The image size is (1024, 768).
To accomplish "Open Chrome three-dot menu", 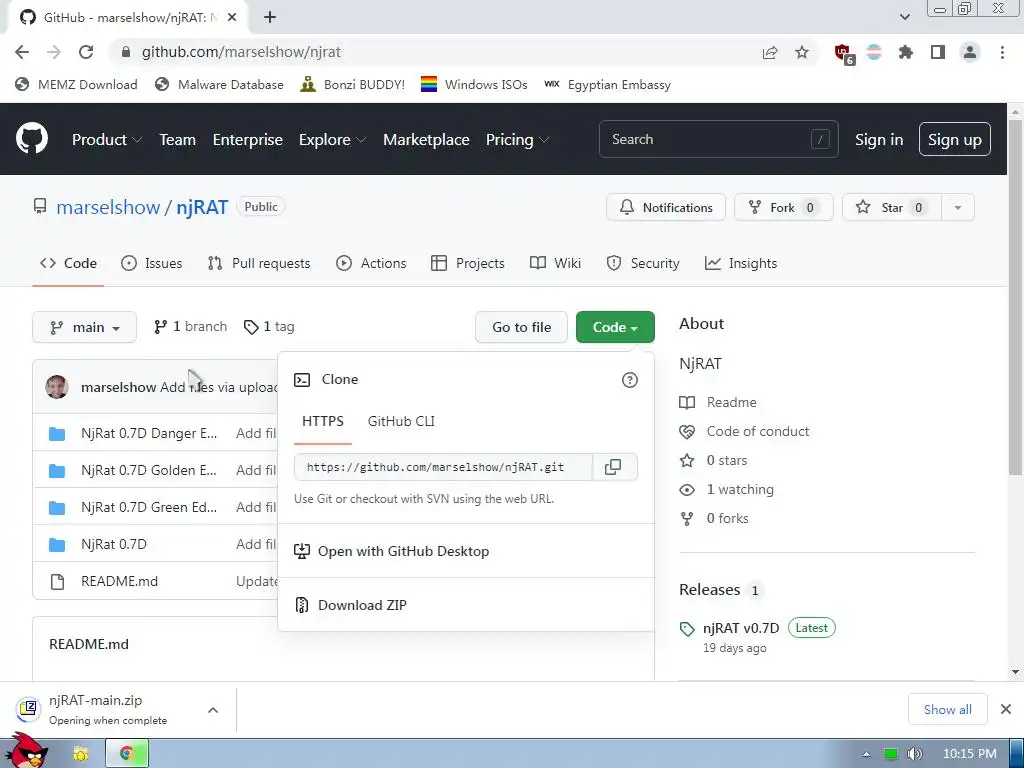I will point(1002,52).
